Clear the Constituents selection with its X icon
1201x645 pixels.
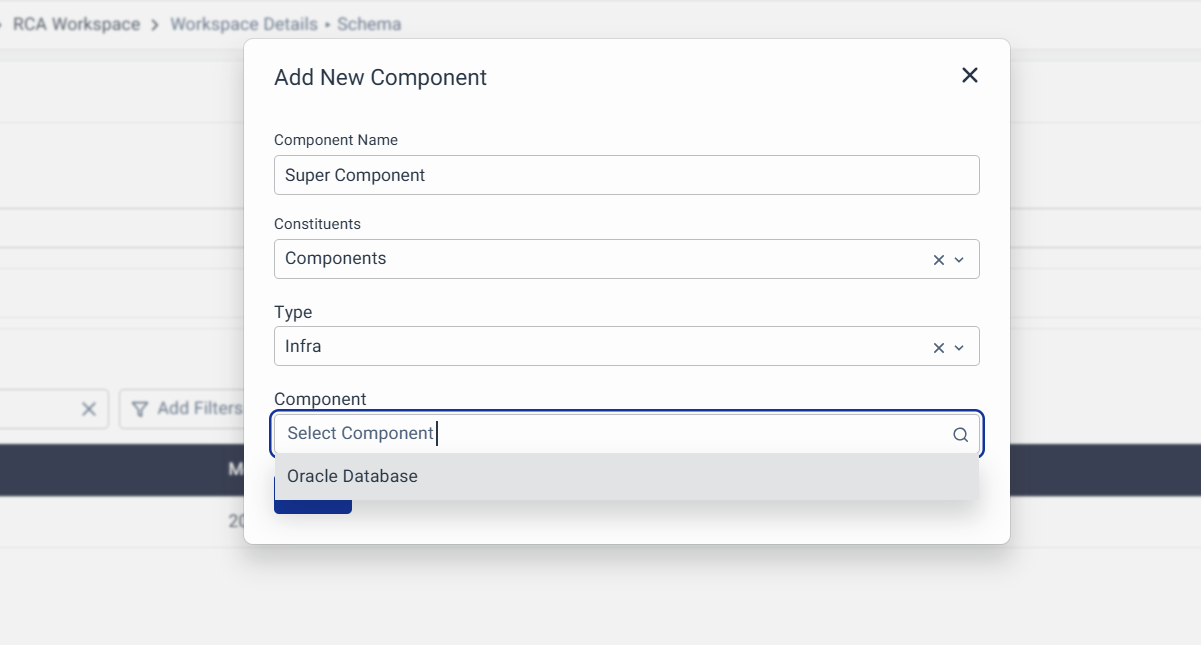click(x=938, y=260)
